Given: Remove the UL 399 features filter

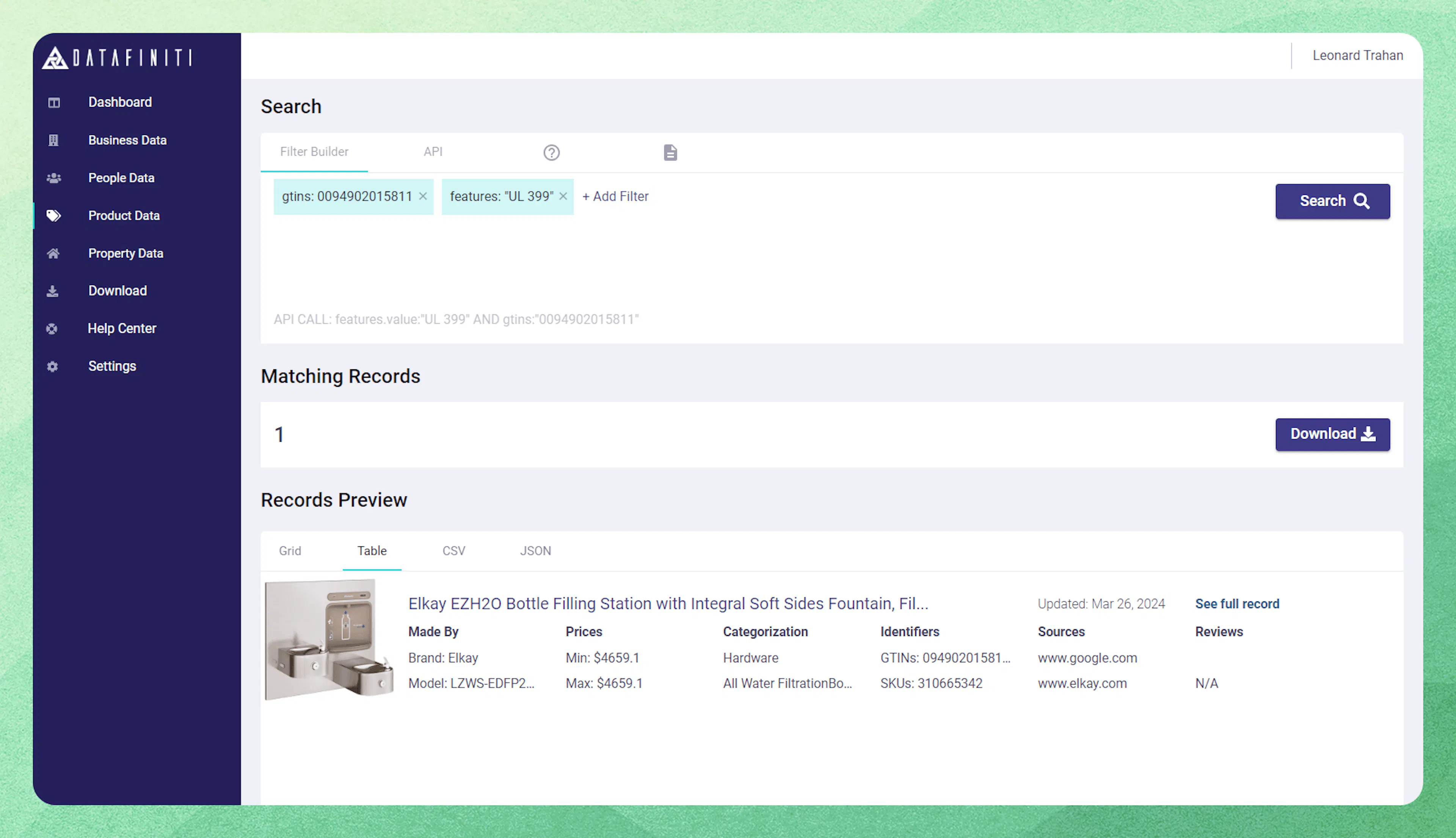Looking at the screenshot, I should click(x=563, y=196).
